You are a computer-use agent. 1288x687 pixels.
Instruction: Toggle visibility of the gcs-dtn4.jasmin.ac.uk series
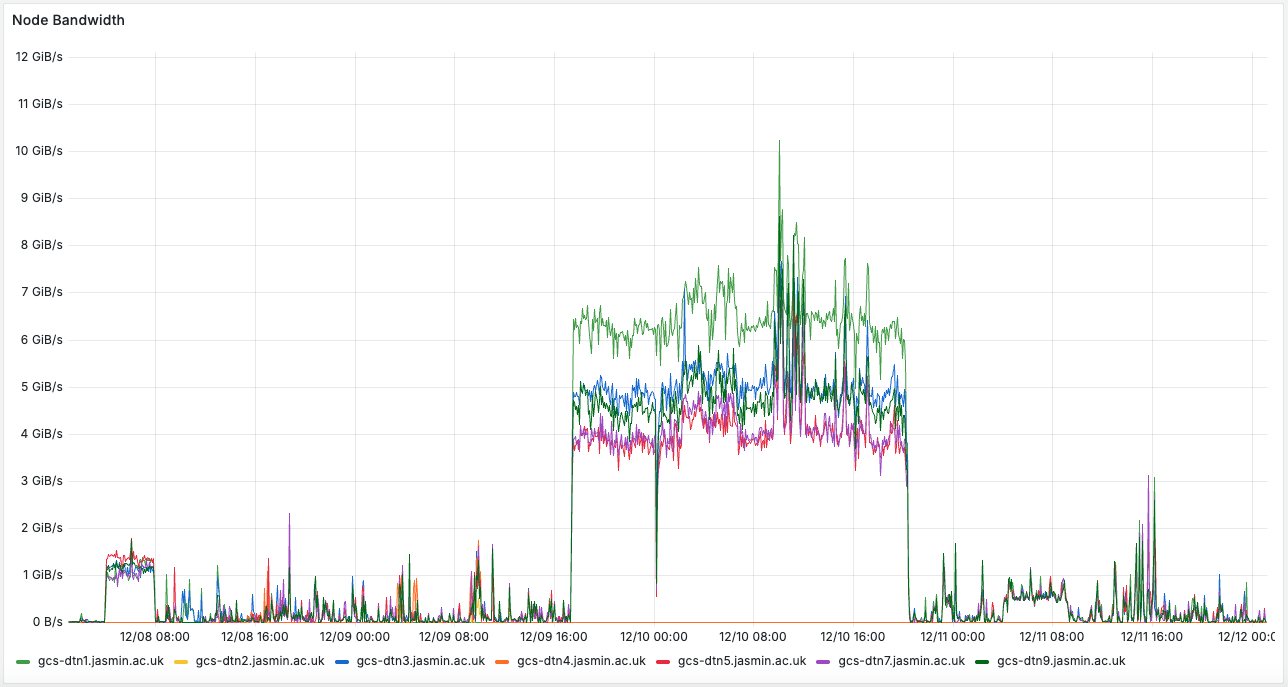581,661
